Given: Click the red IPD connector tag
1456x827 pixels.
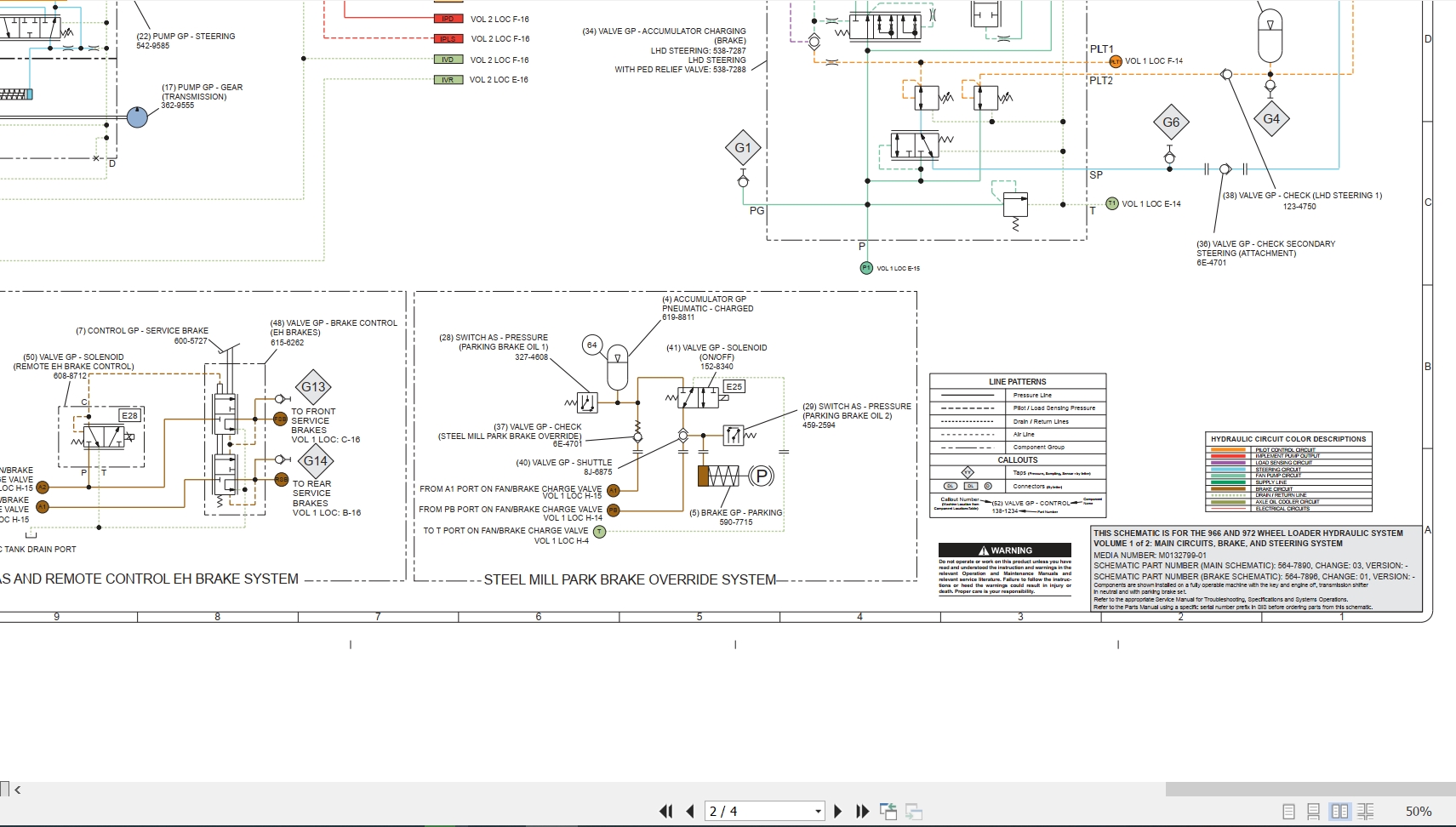Looking at the screenshot, I should 448,19.
